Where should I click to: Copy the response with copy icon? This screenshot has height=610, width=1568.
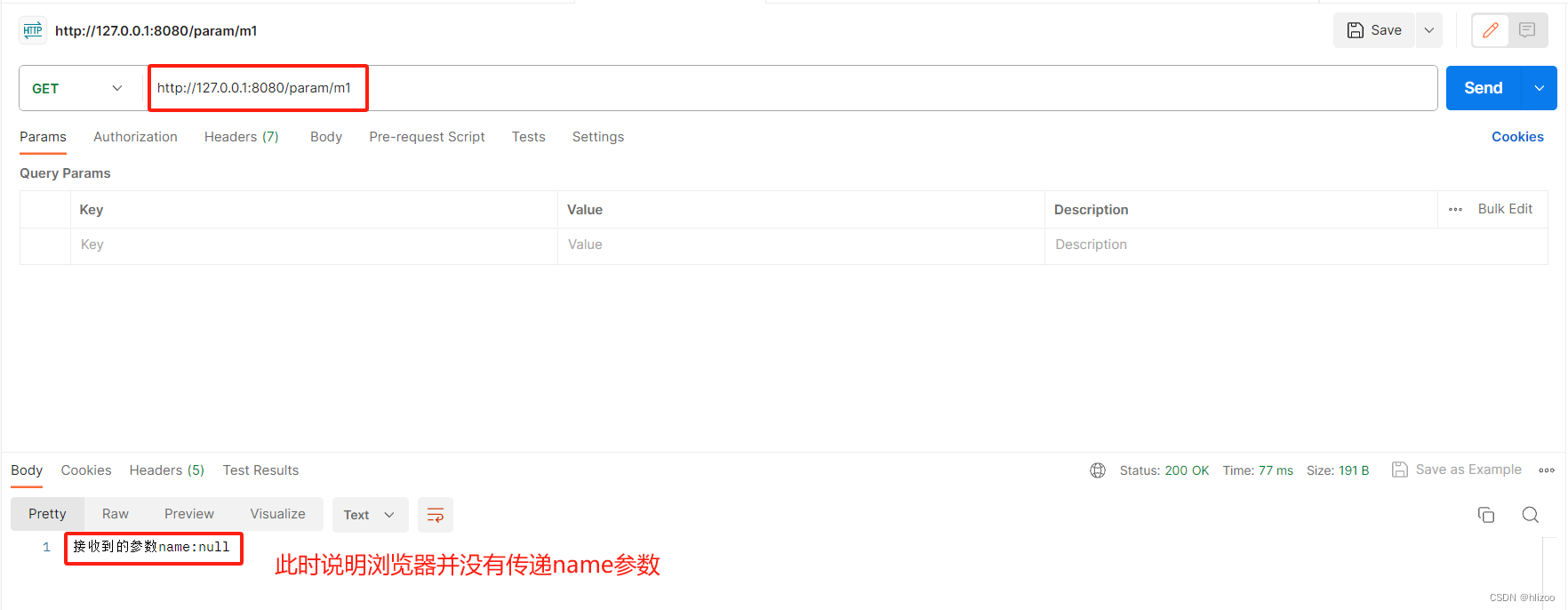coord(1486,515)
